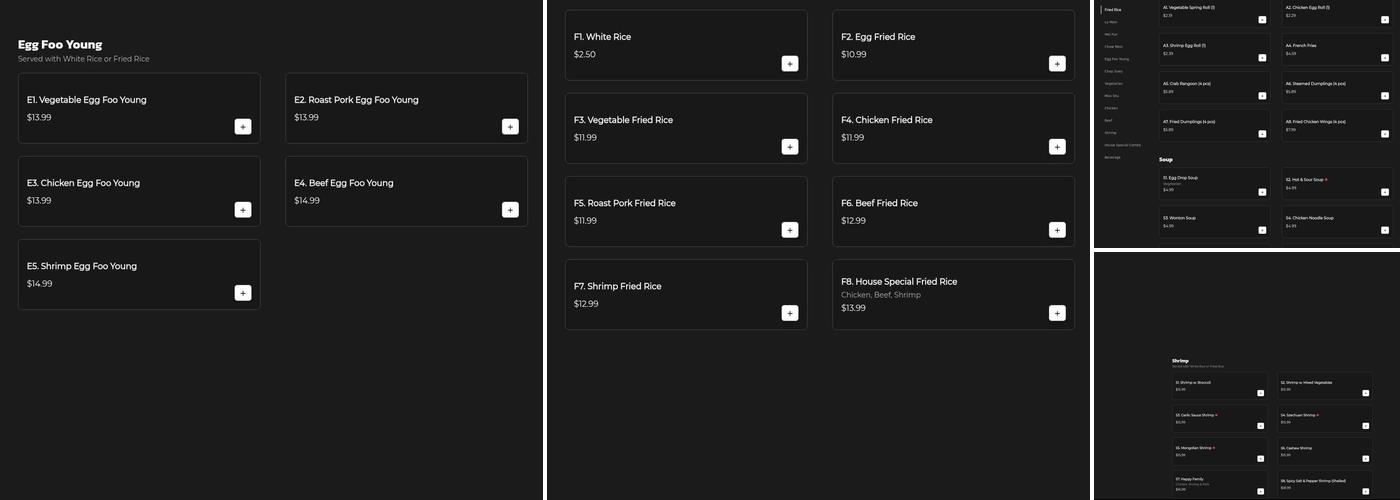Add Roast Pork Fried Rice to cart
Image resolution: width=1400 pixels, height=500 pixels.
pos(790,230)
